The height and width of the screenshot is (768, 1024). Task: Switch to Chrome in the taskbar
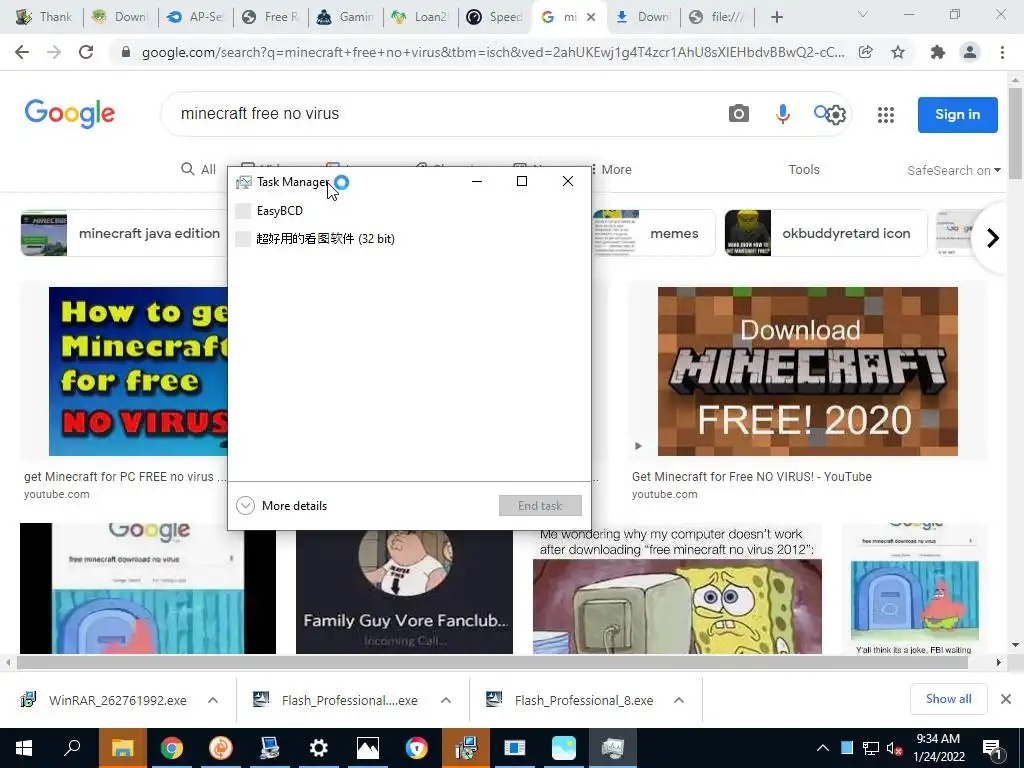172,748
